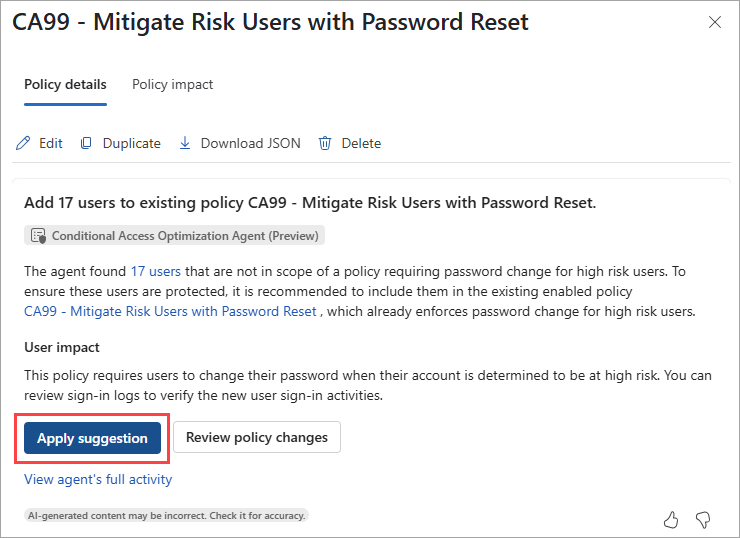Click the Conditional Access Optimization Agent label
The width and height of the screenshot is (740, 538).
point(185,236)
